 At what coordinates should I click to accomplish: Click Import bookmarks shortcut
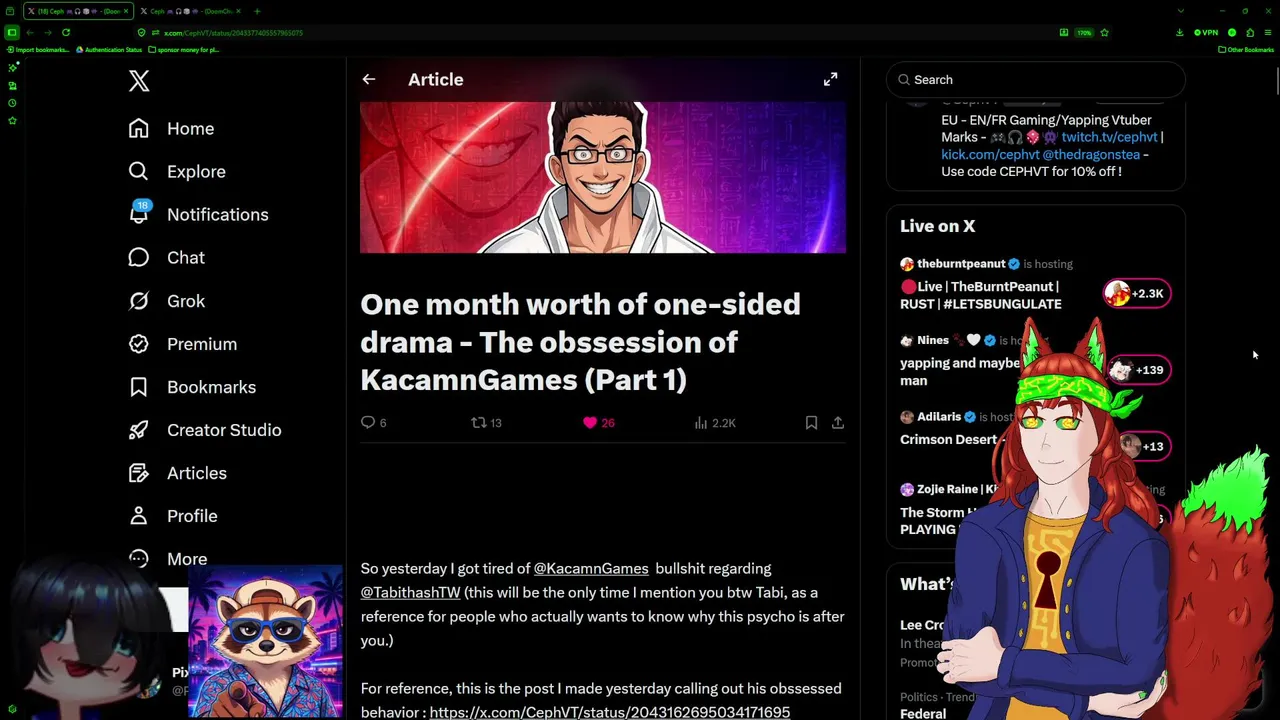[x=38, y=49]
